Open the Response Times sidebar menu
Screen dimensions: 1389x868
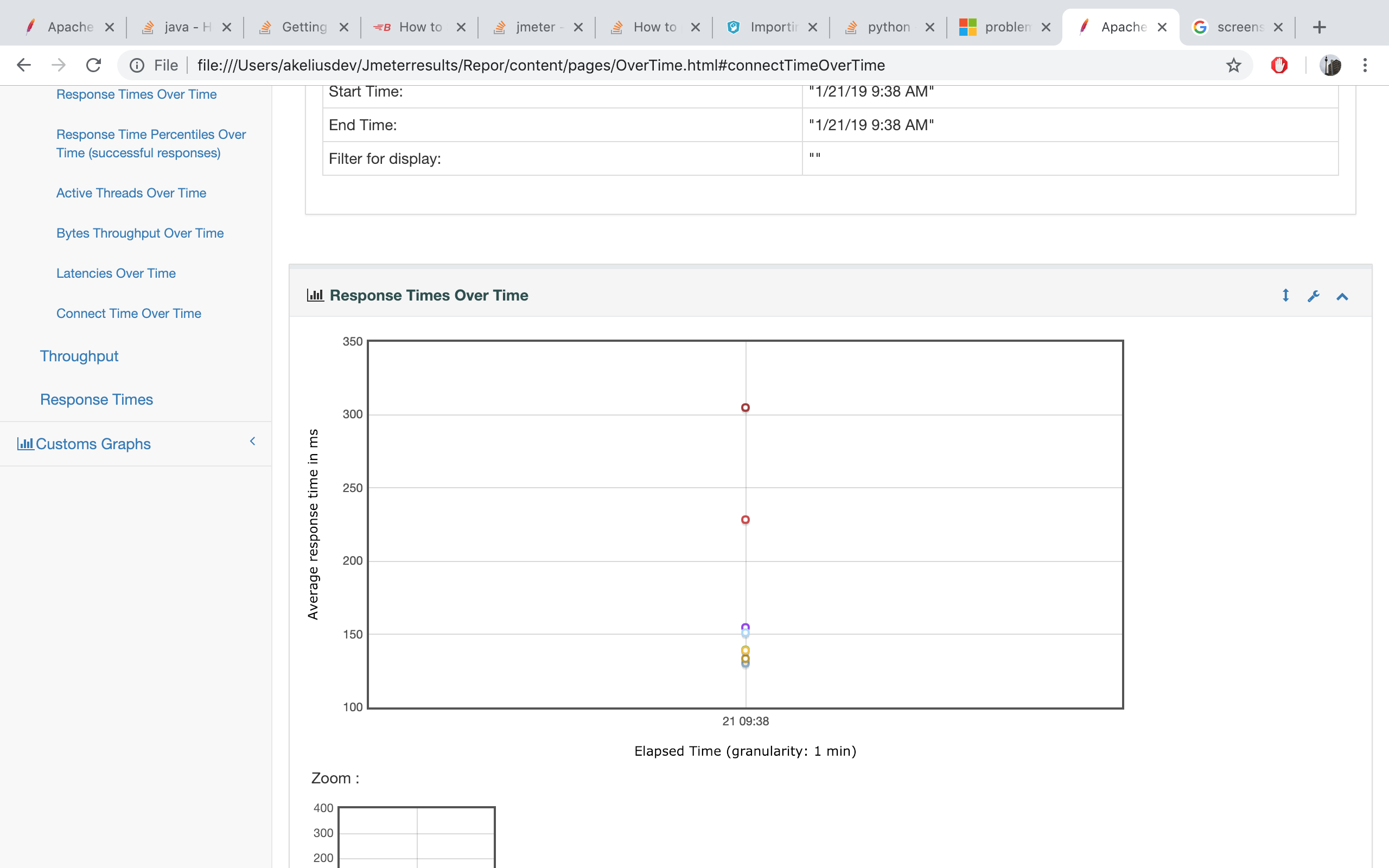(97, 400)
